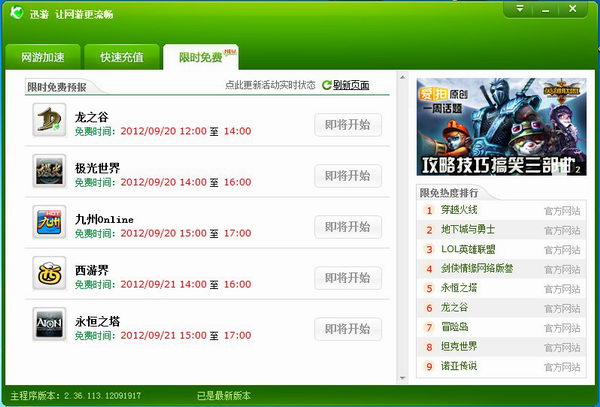Click the 限免热度排行 section header
The width and height of the screenshot is (600, 407).
pyautogui.click(x=449, y=193)
